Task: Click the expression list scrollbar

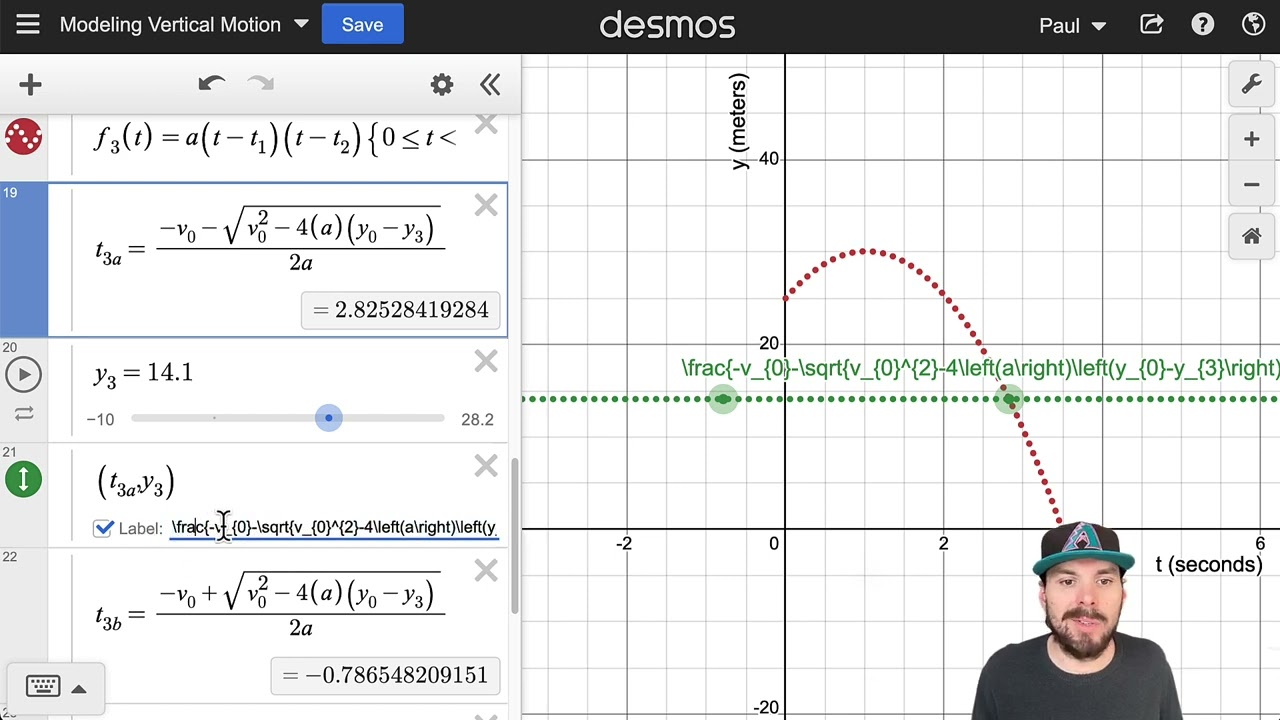Action: pos(515,535)
